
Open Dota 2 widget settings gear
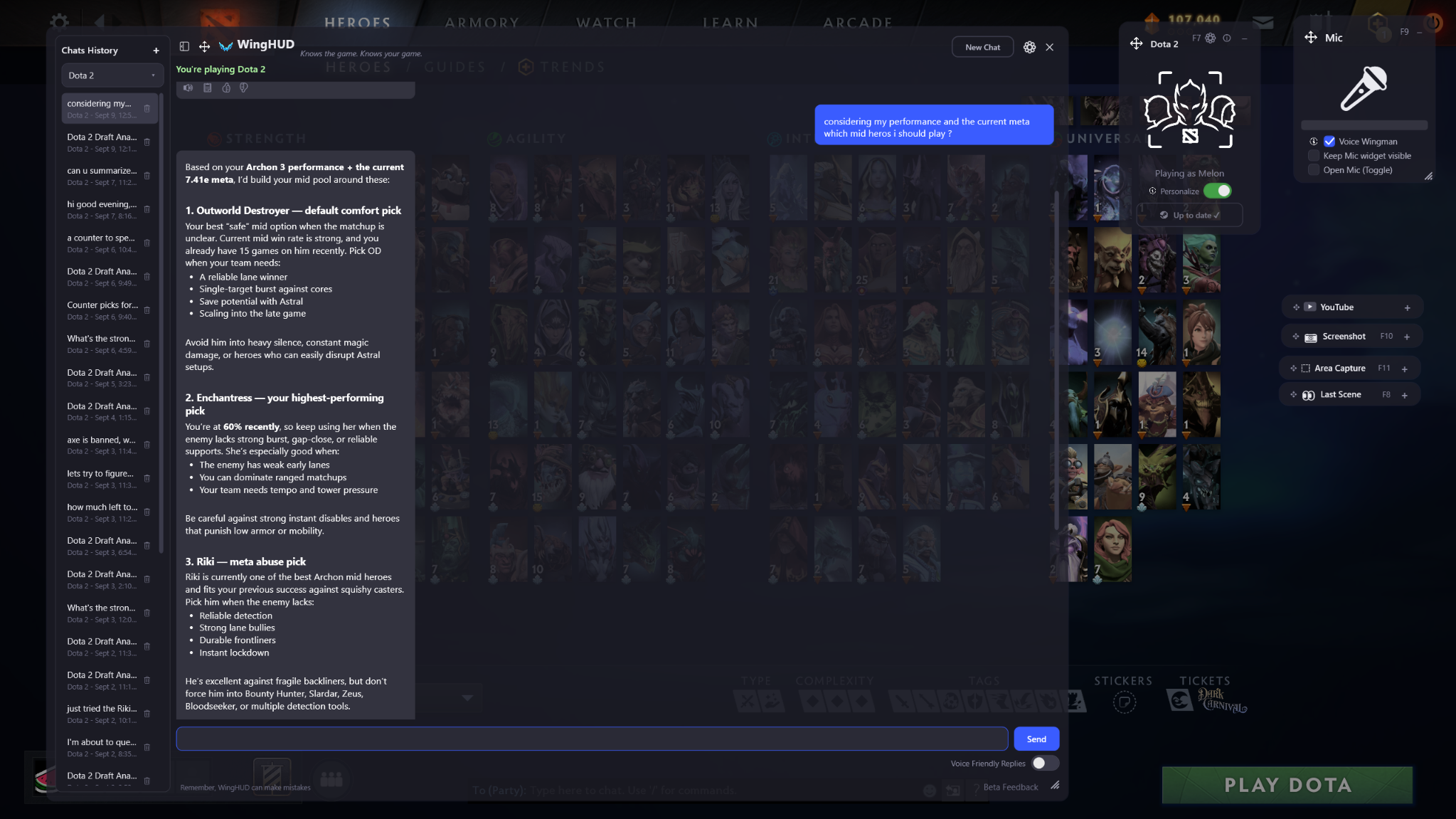pos(1210,38)
